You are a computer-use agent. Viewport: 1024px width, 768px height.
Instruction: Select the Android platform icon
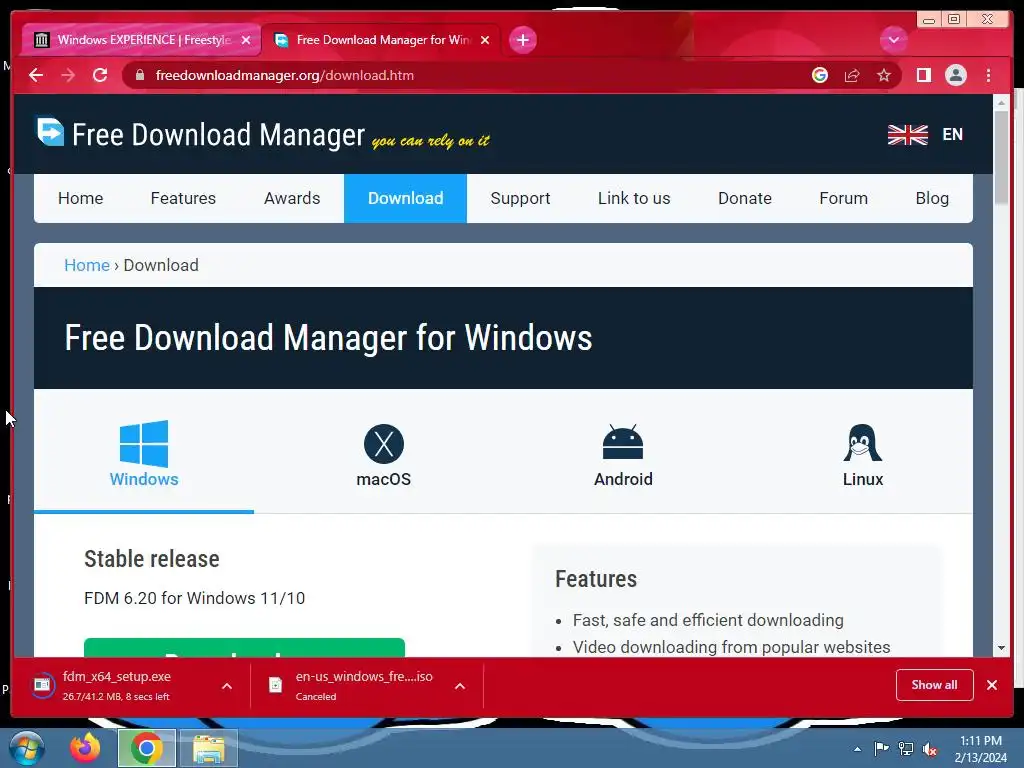623,443
